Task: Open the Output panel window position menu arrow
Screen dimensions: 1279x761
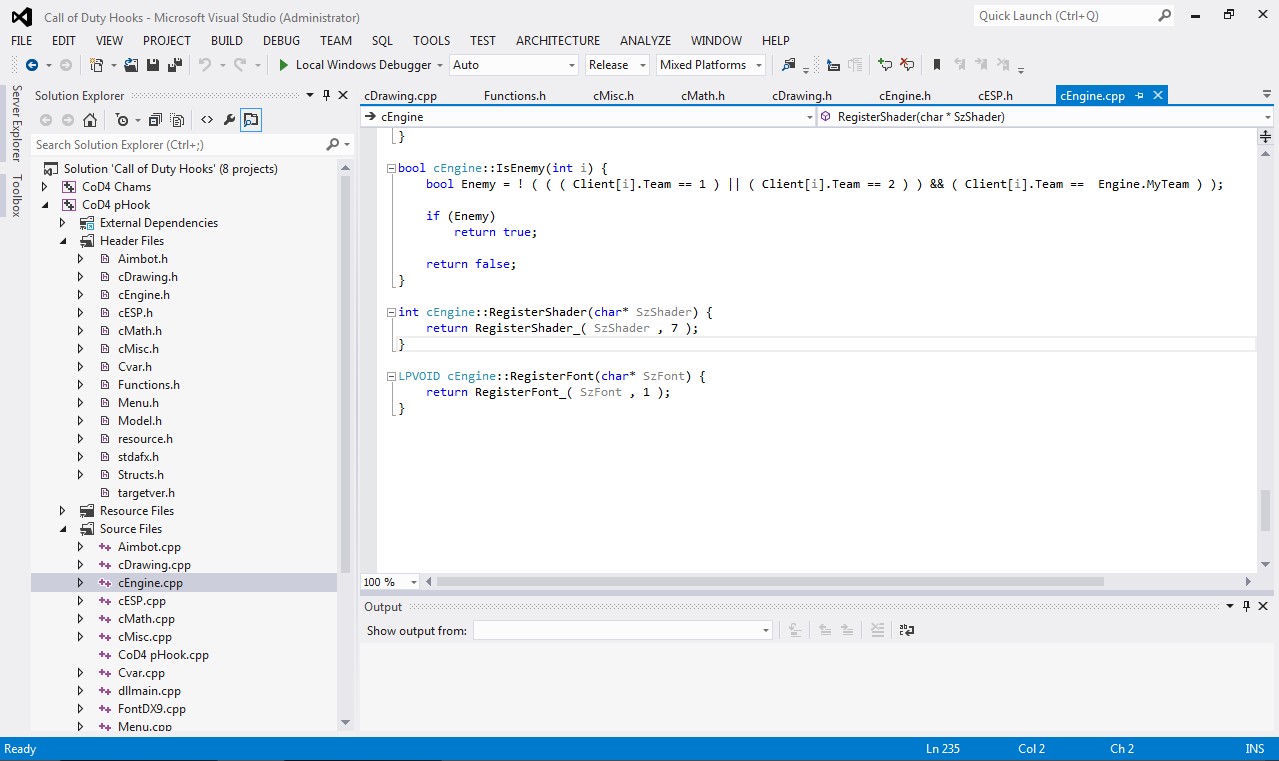Action: tap(1230, 607)
